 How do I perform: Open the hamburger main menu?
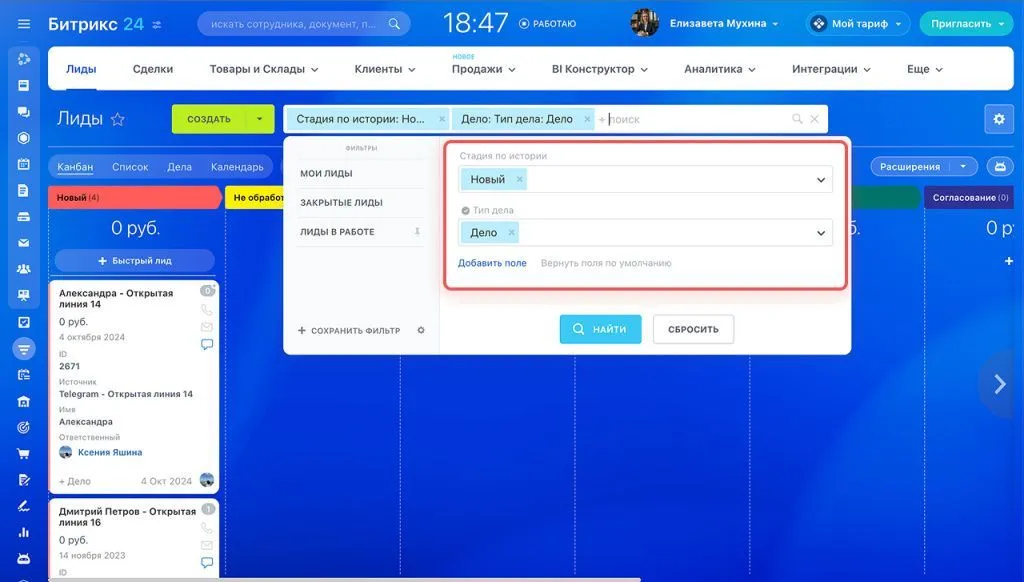point(24,24)
